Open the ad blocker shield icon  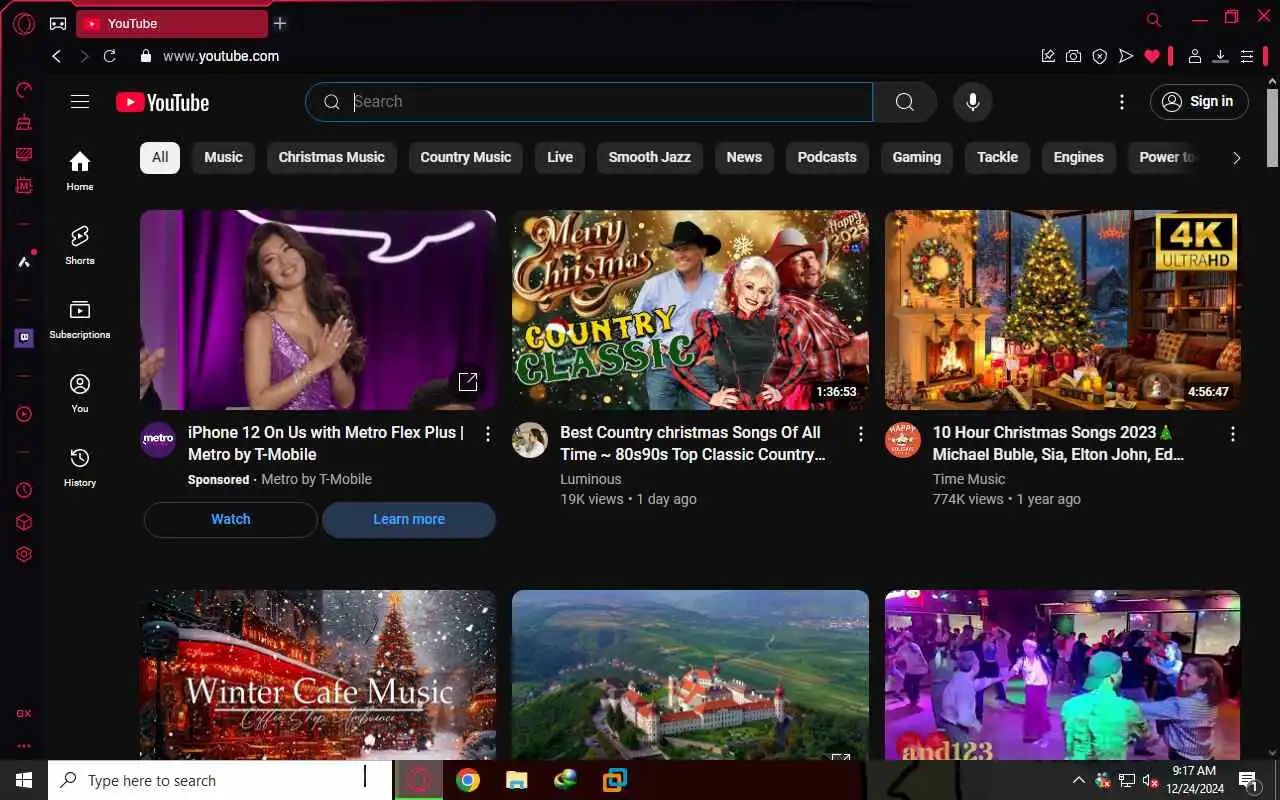click(x=1100, y=56)
